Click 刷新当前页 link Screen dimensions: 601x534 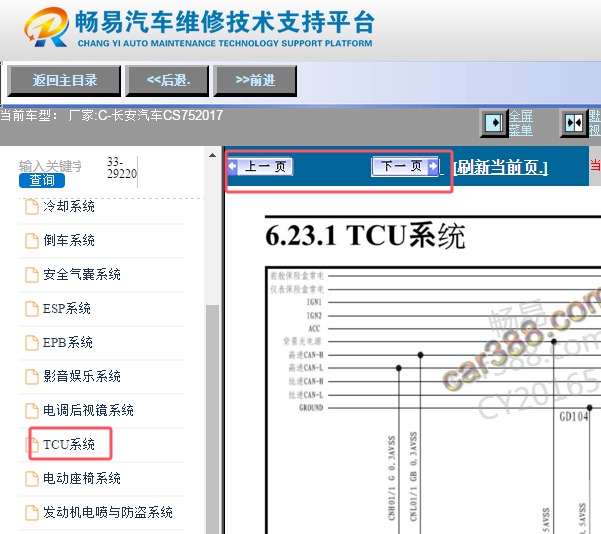pyautogui.click(x=500, y=168)
